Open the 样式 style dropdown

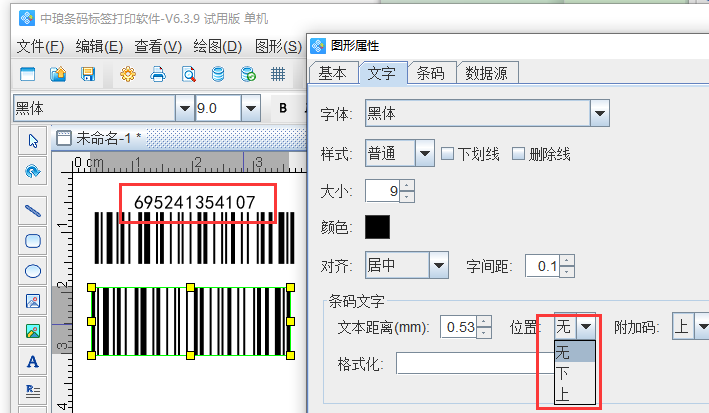(x=424, y=153)
